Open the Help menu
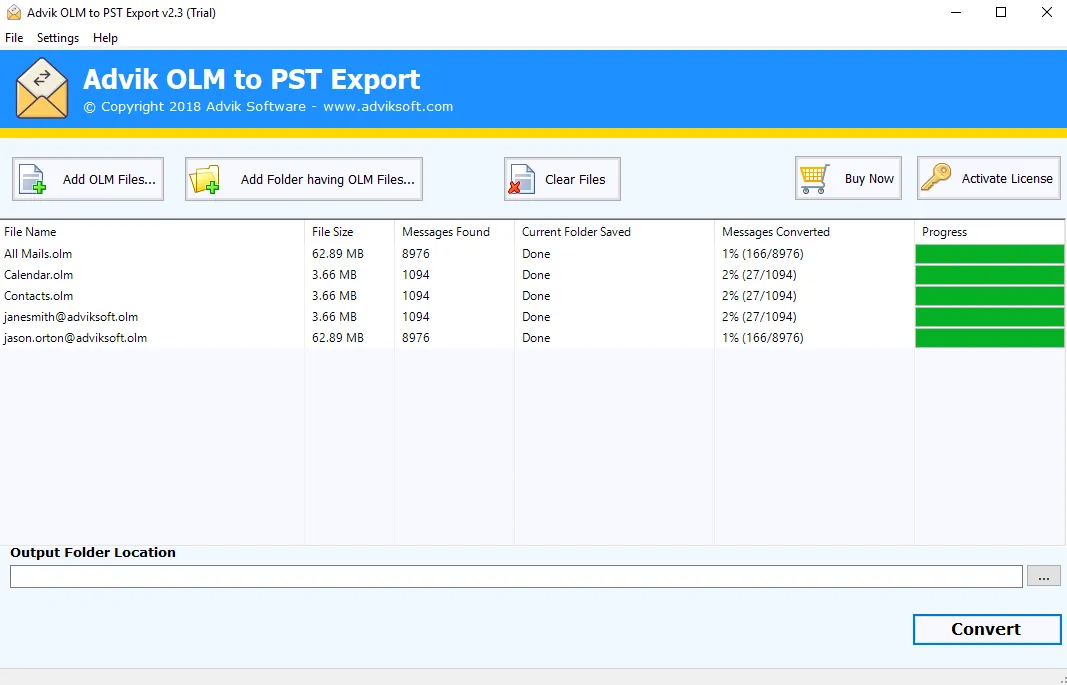This screenshot has height=685, width=1067. click(x=105, y=38)
